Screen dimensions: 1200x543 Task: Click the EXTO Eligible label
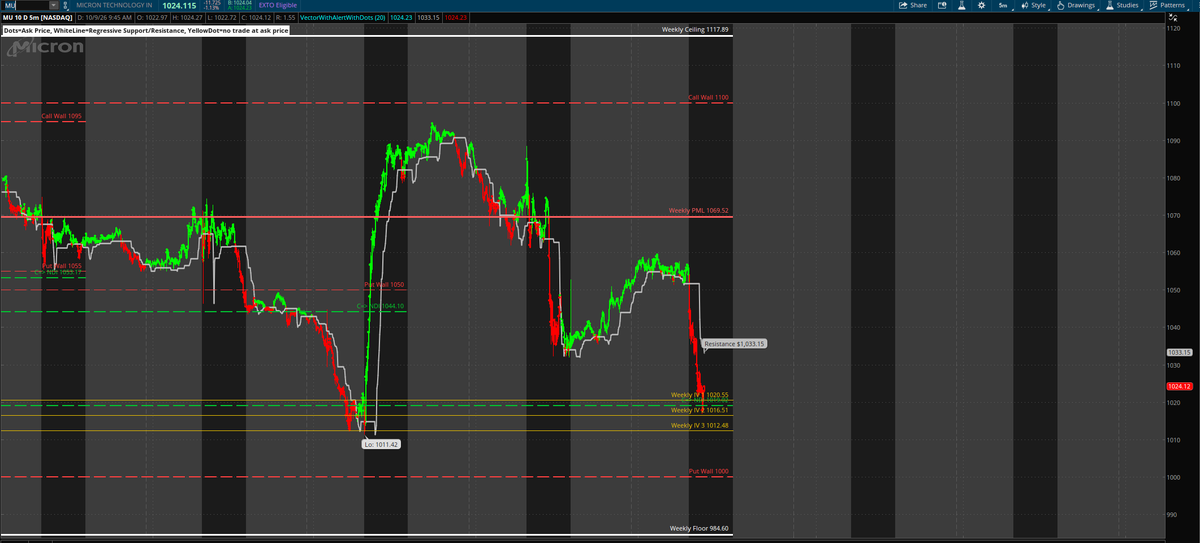point(277,5)
